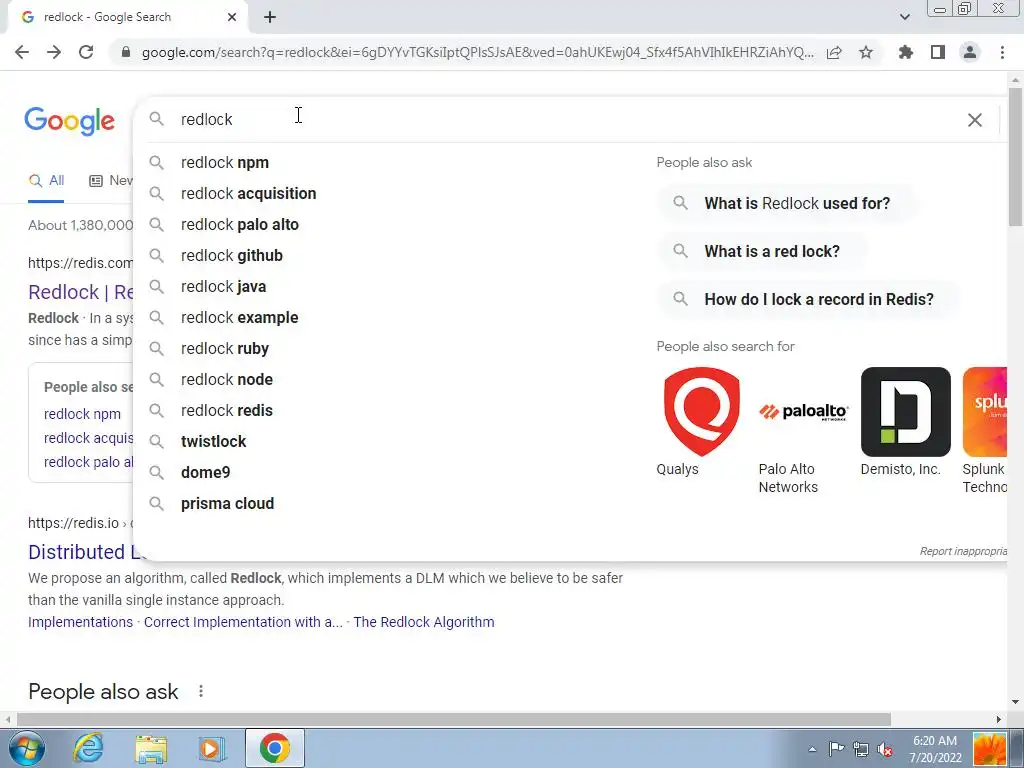
Task: Click the Google logo
Action: point(69,121)
